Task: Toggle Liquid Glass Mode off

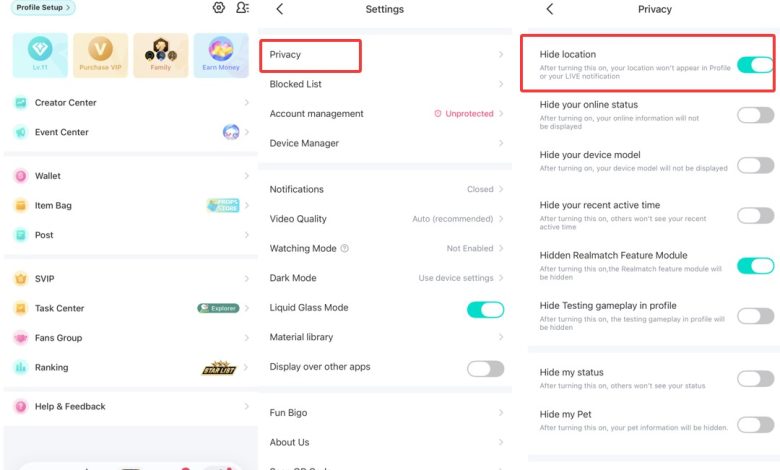Action: click(x=485, y=309)
